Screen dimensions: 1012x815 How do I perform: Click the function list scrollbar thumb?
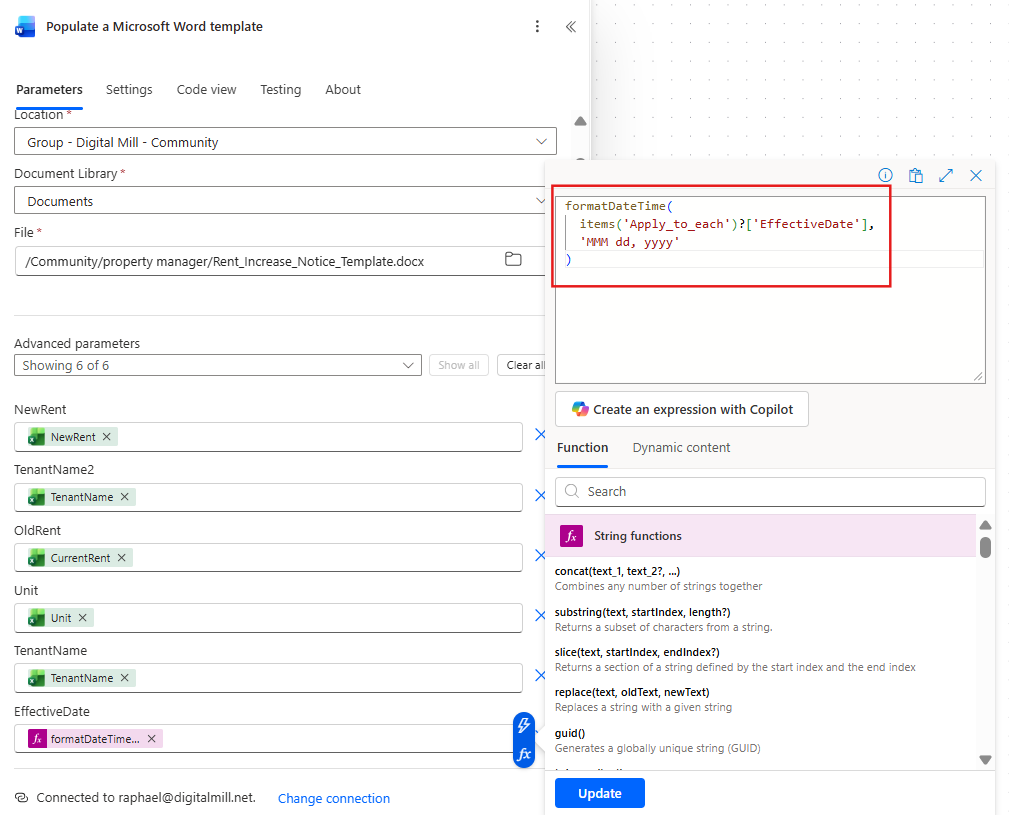tap(985, 547)
